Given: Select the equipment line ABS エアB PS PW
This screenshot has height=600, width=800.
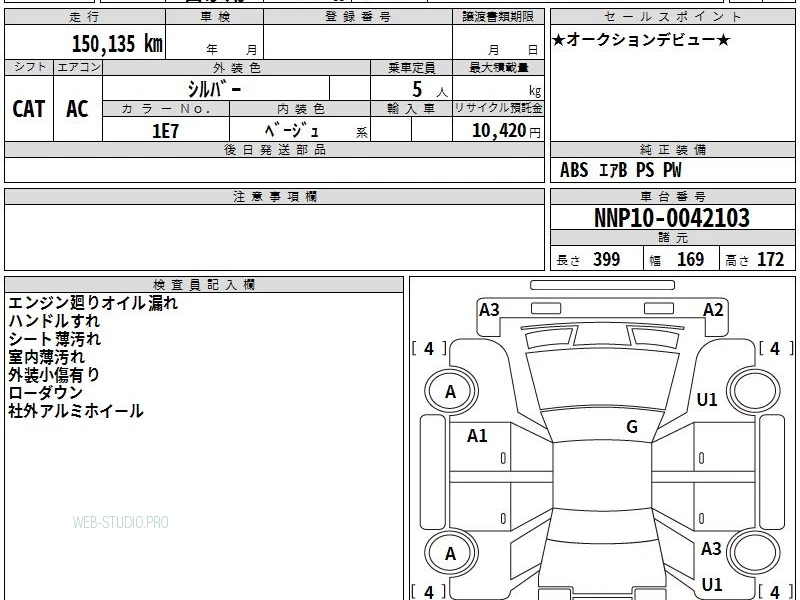Looking at the screenshot, I should tap(620, 170).
